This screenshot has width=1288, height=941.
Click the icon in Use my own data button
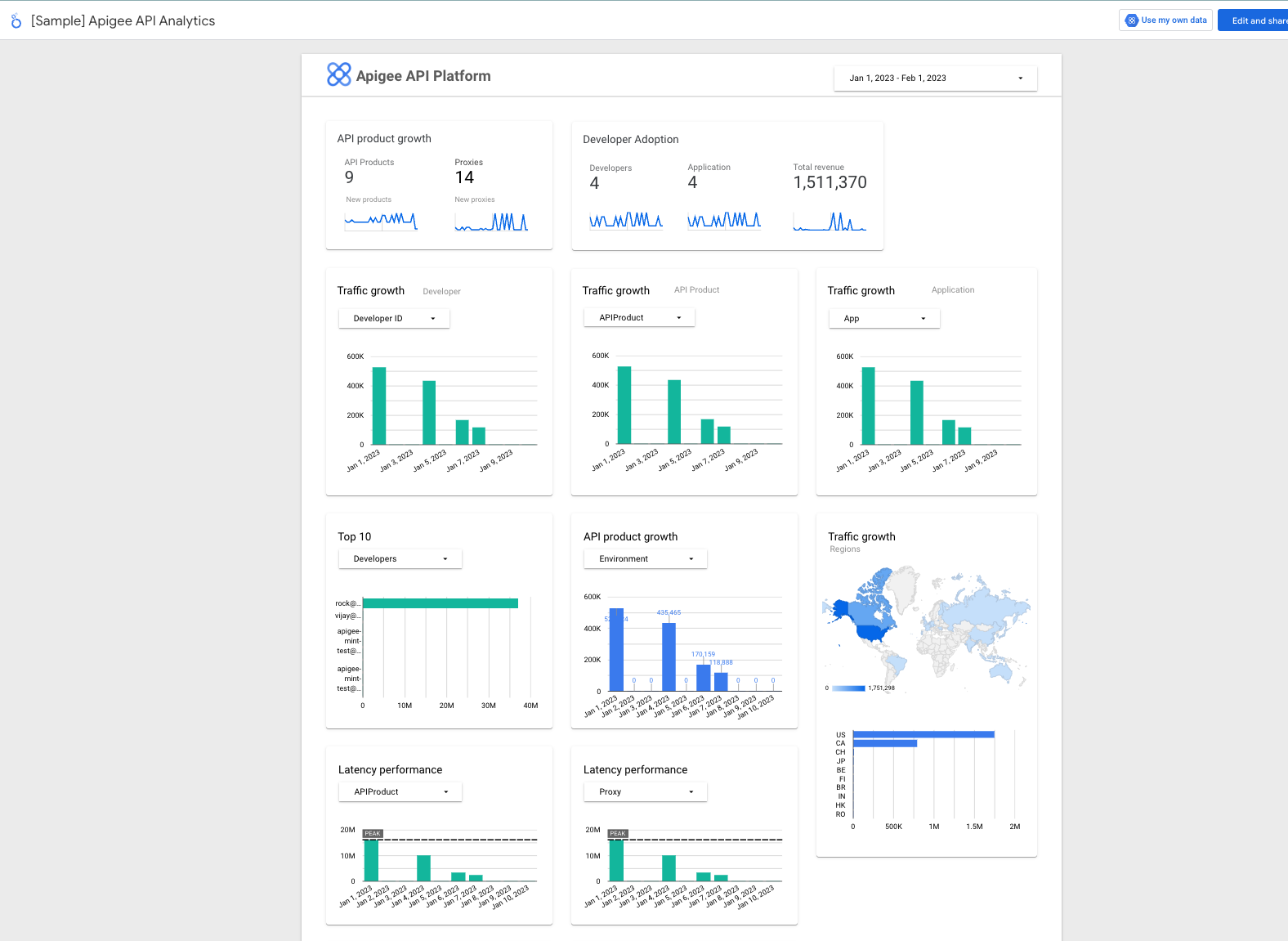(x=1132, y=20)
